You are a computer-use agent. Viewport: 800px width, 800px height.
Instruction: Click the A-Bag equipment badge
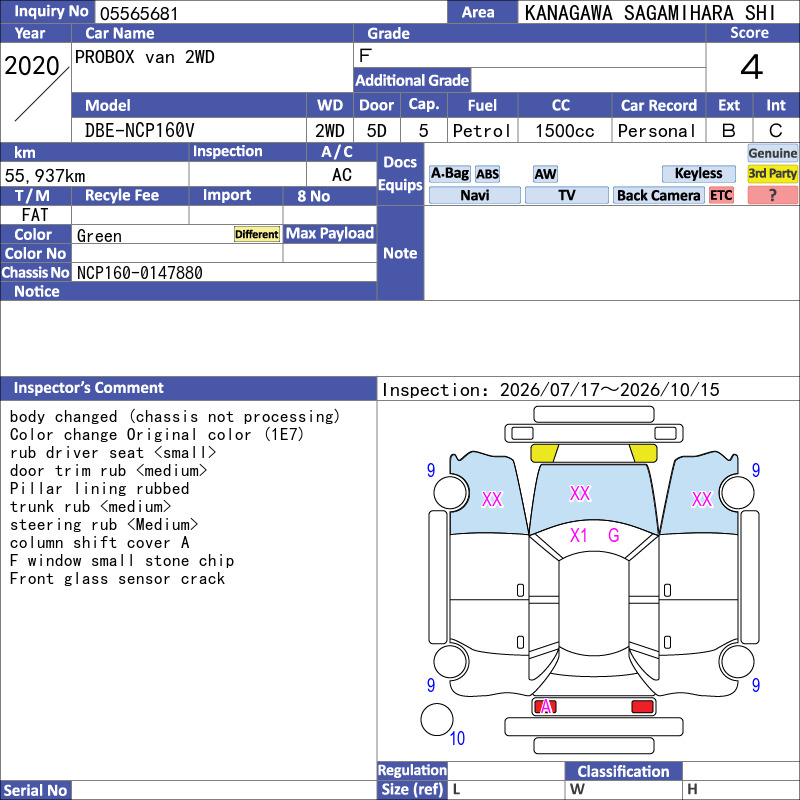coord(449,173)
